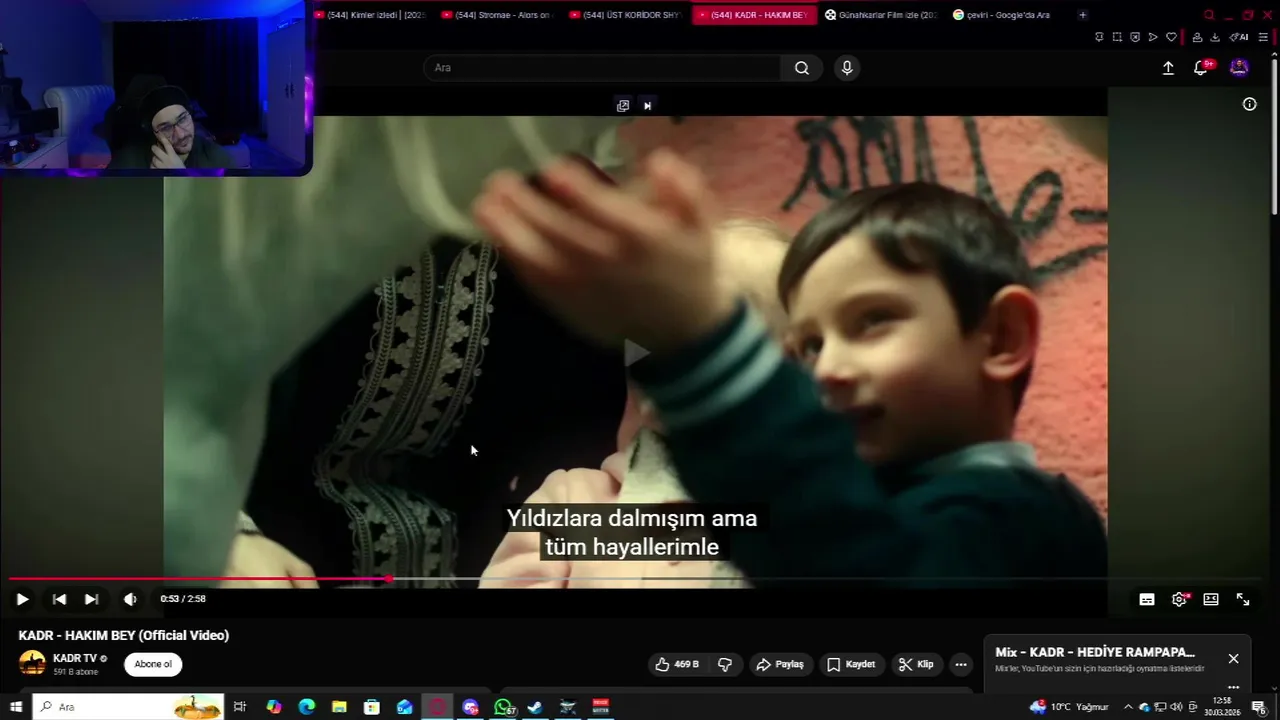Open the Mix - KADR playlist title

(1095, 652)
